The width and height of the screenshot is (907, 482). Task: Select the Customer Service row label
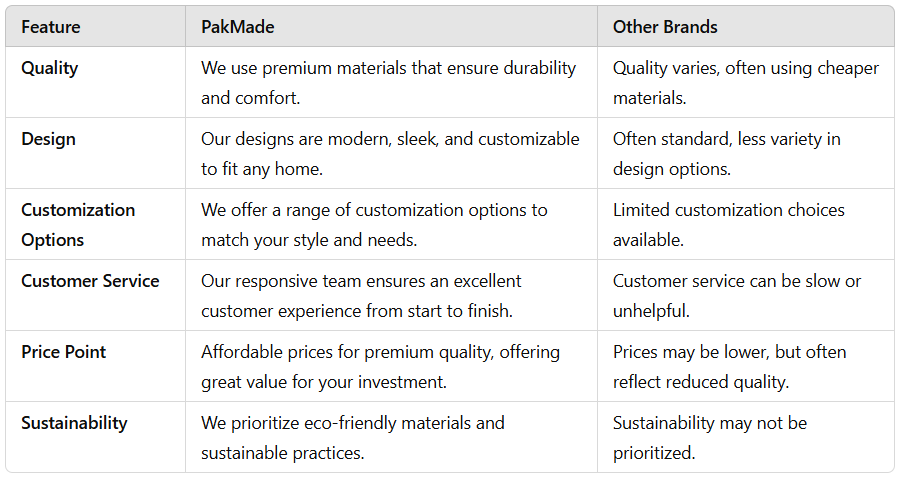click(x=90, y=281)
